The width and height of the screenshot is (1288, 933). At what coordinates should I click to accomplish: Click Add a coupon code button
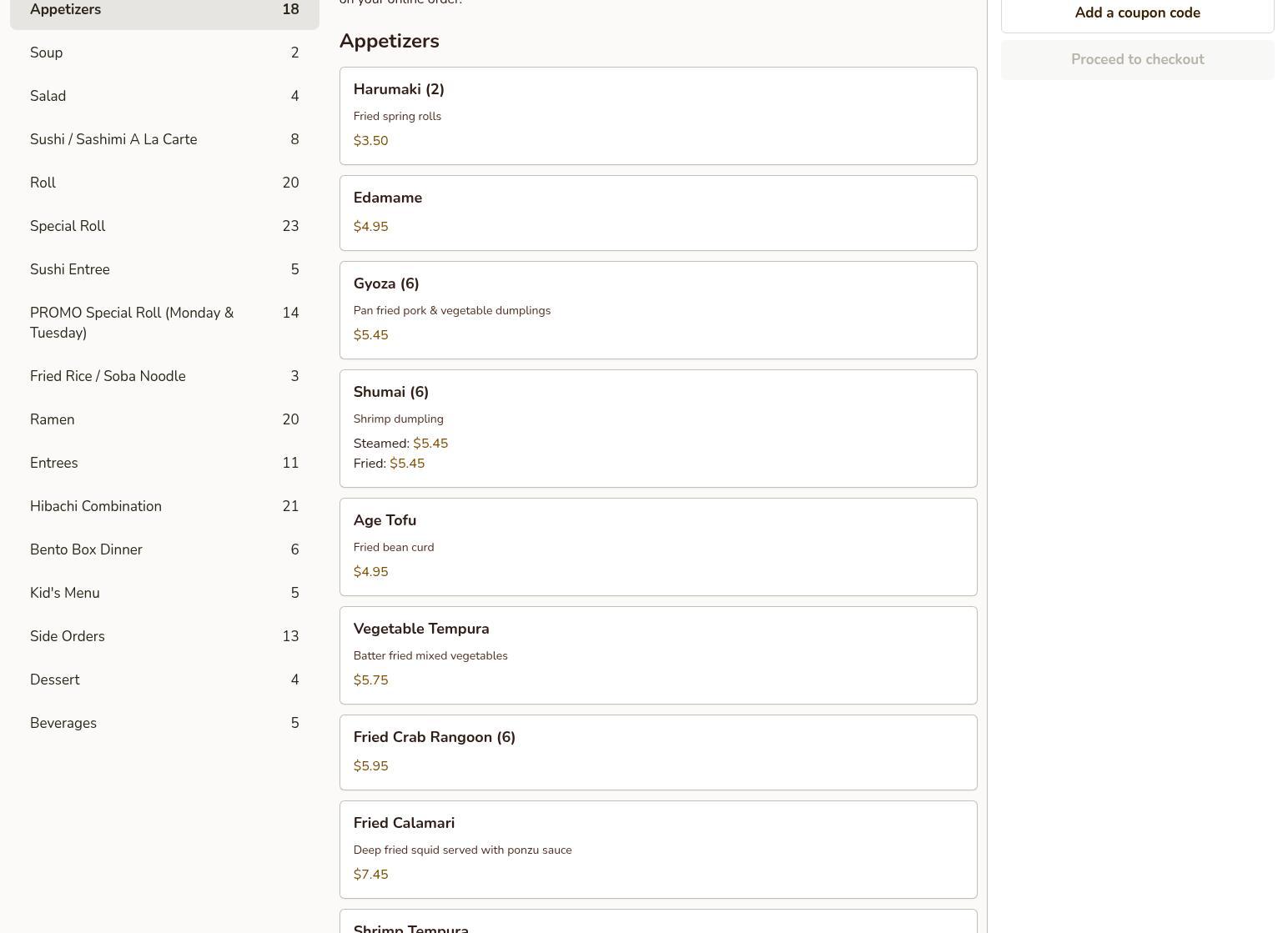[1137, 13]
